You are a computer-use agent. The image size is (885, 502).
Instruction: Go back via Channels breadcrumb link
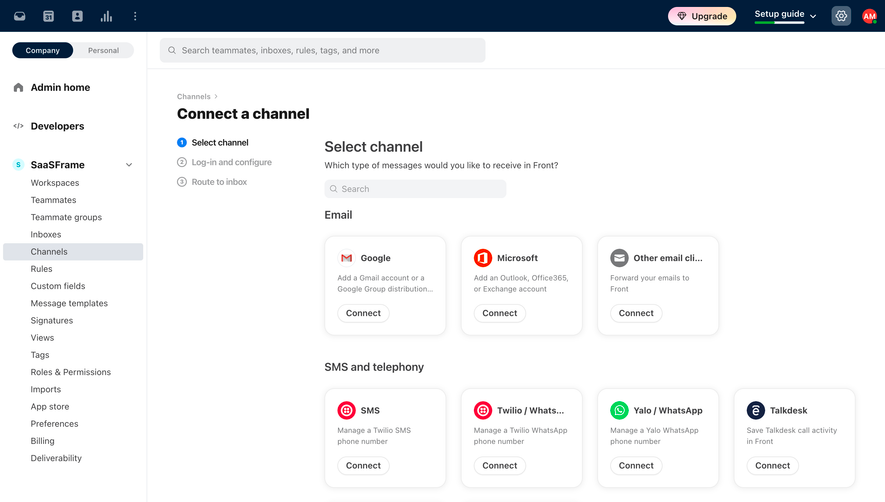194,97
